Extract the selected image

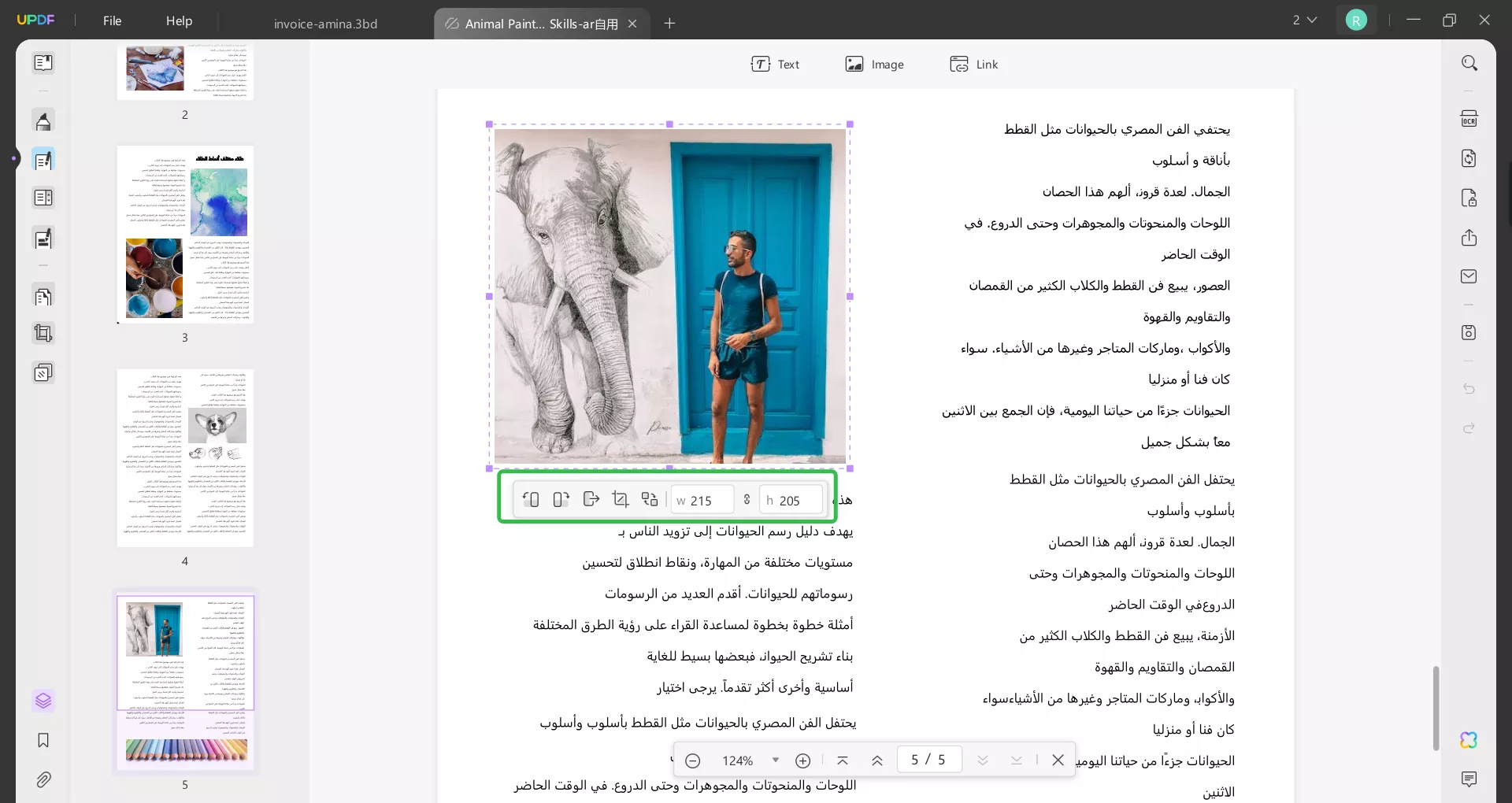[x=591, y=500]
